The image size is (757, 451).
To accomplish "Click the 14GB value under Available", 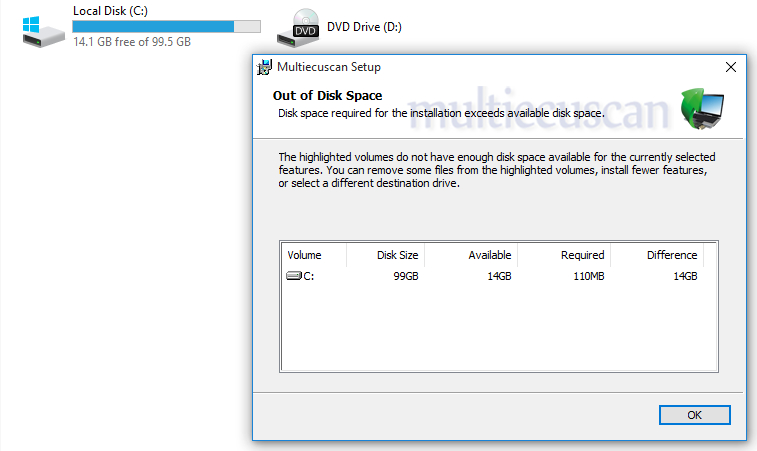I will pos(499,276).
